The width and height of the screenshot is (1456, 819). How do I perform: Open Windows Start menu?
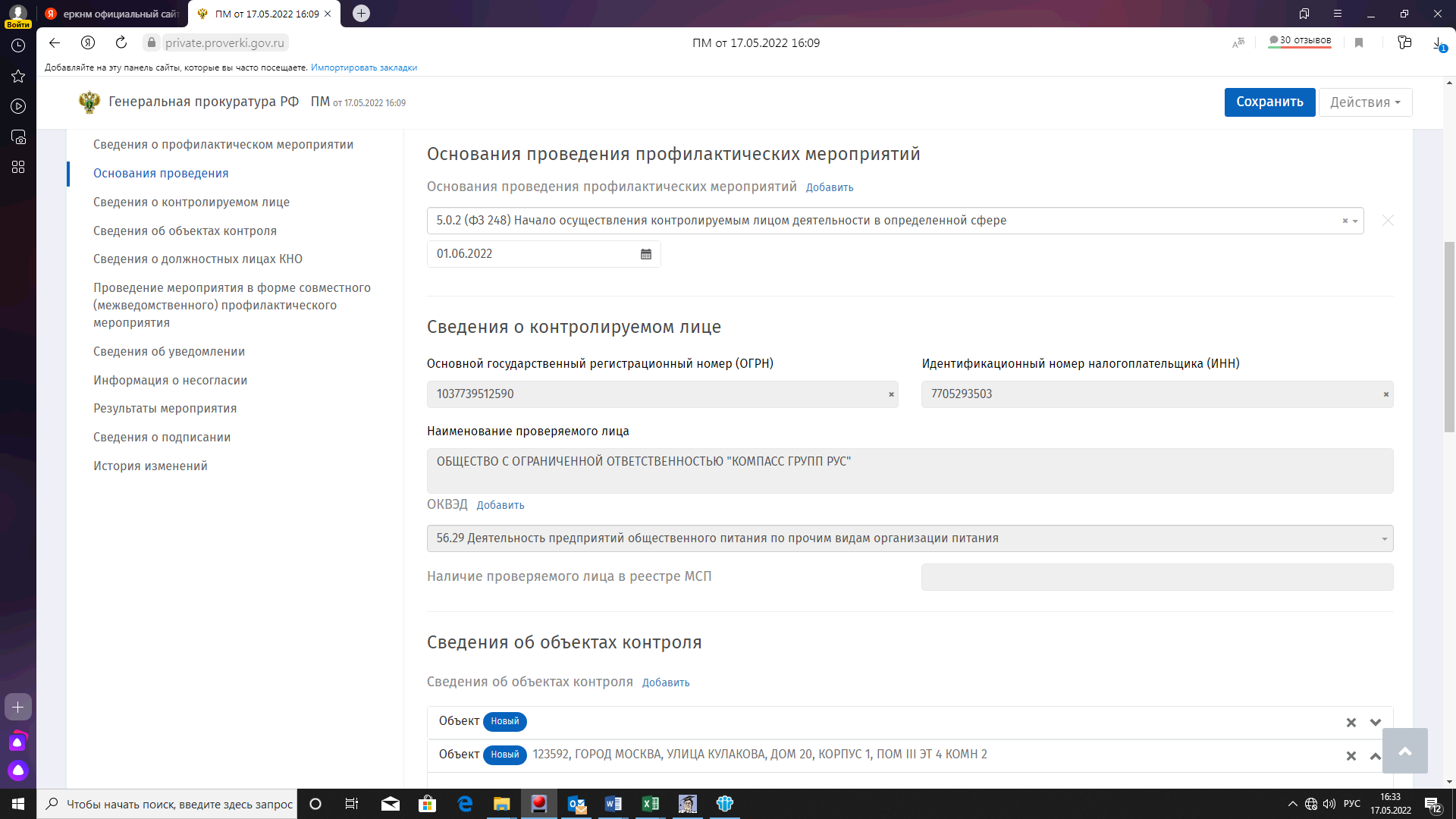tap(18, 804)
